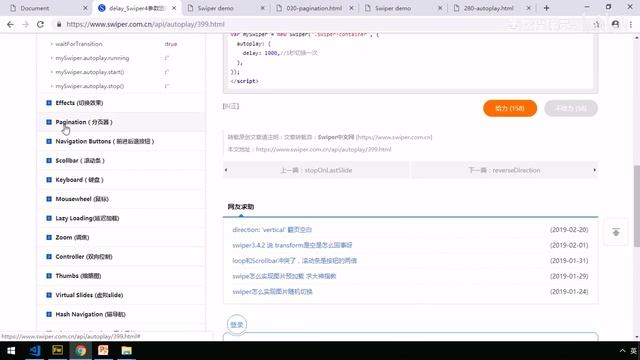Image resolution: width=640 pixels, height=360 pixels.
Task: Expand the Pagination section plus icon
Action: (49, 122)
